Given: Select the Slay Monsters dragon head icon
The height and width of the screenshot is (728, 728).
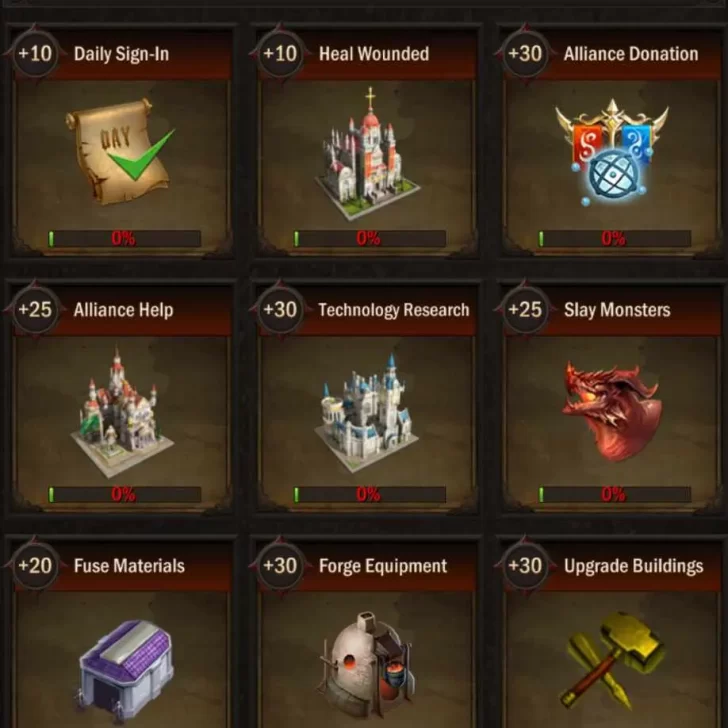Looking at the screenshot, I should click(612, 412).
